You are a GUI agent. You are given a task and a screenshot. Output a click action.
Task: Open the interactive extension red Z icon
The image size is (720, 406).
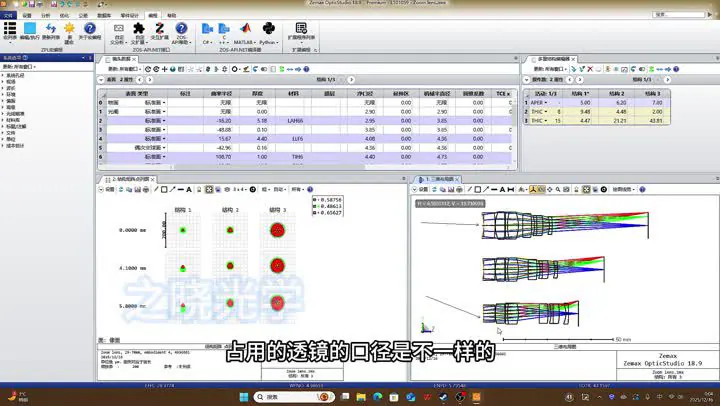click(160, 28)
